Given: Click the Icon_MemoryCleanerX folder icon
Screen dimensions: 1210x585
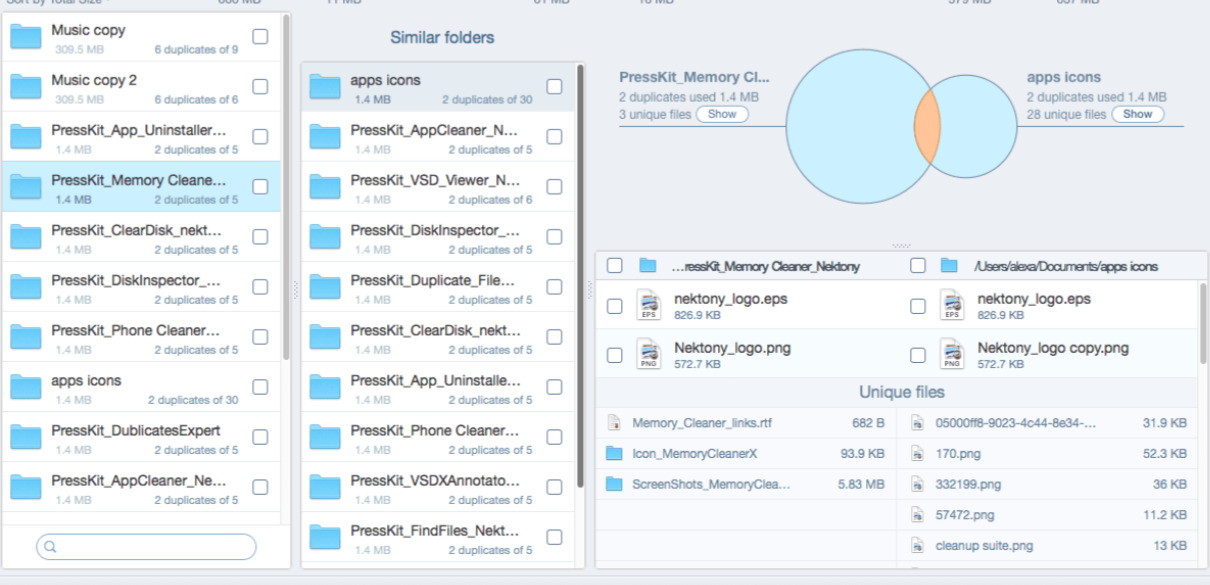Looking at the screenshot, I should point(615,453).
